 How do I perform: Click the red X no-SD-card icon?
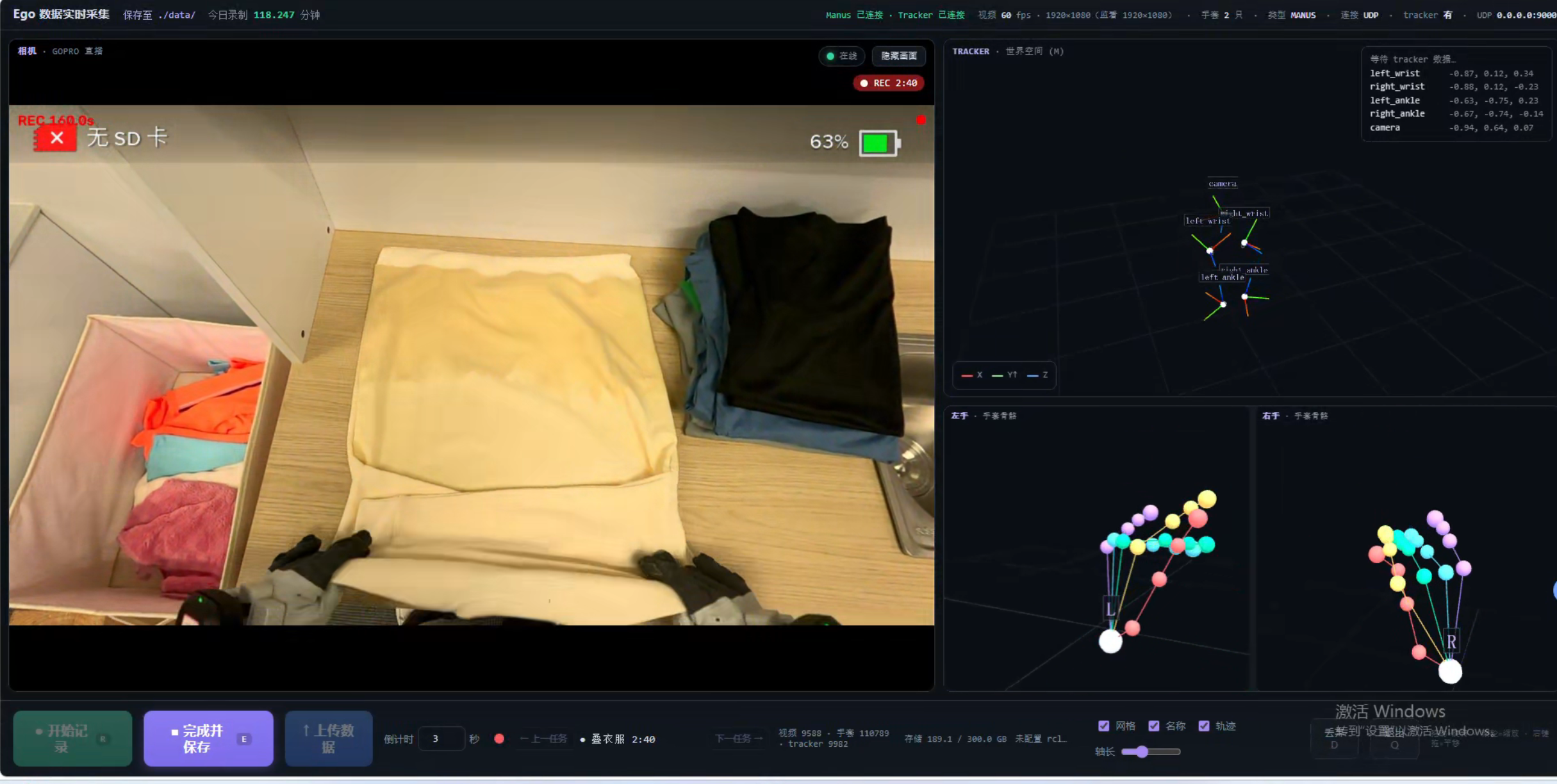[56, 138]
